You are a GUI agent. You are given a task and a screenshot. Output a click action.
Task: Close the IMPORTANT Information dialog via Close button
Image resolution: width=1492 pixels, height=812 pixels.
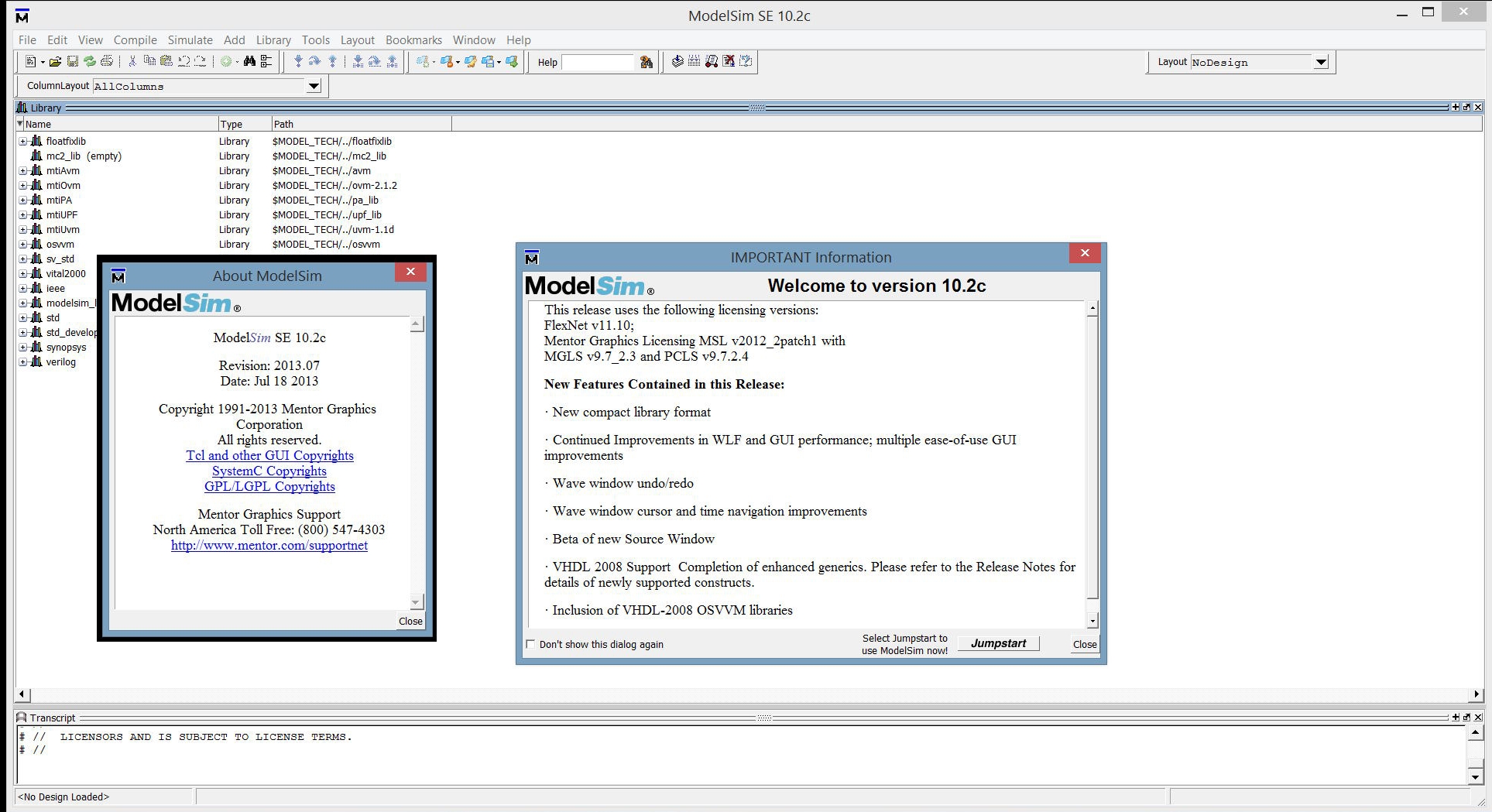(1084, 644)
